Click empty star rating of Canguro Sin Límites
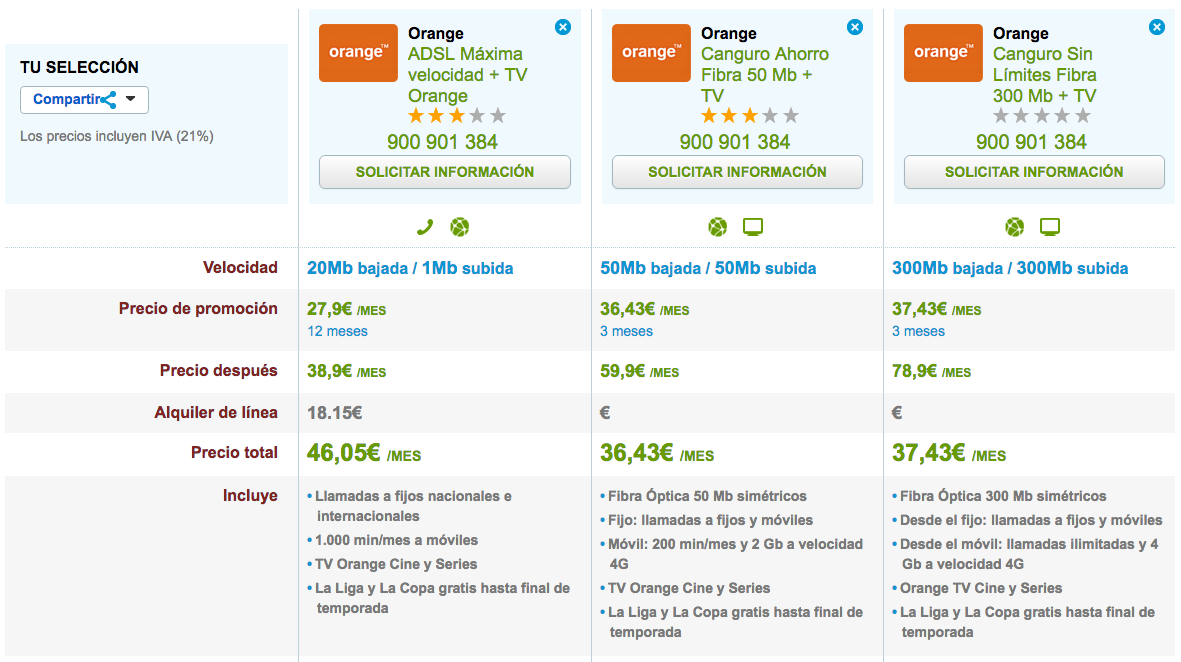The image size is (1181, 662). pos(1042,116)
